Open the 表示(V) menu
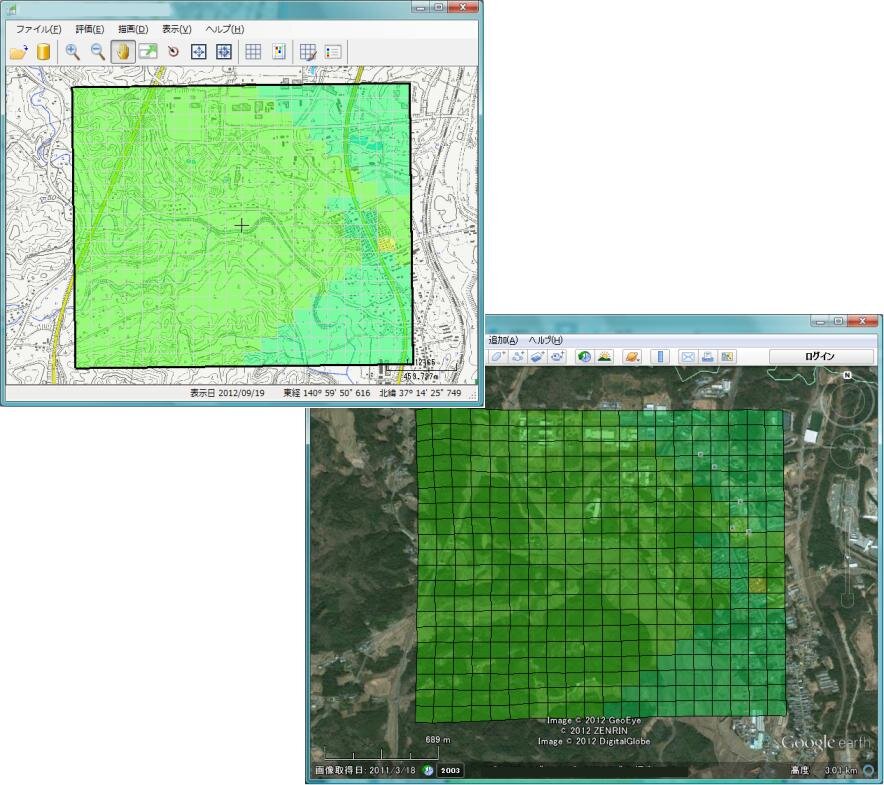Image resolution: width=884 pixels, height=785 pixels. (x=177, y=29)
